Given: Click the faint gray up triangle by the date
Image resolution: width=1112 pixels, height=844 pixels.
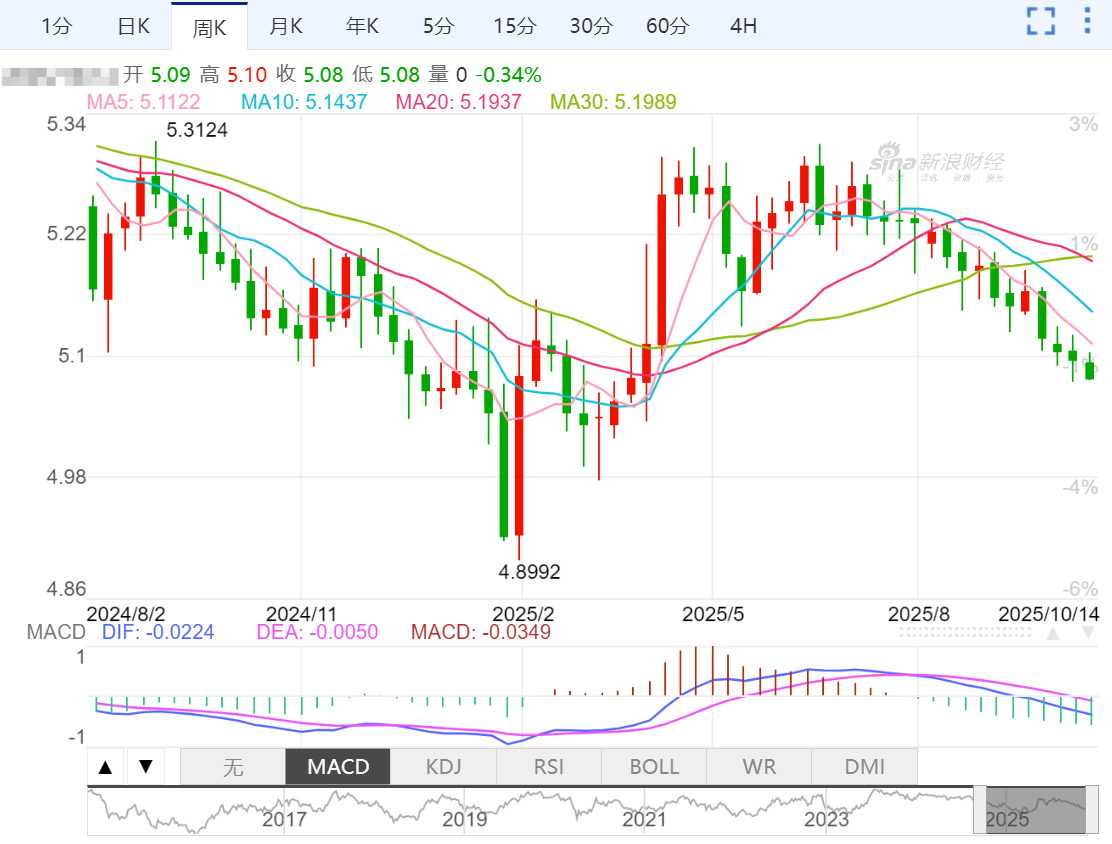Looking at the screenshot, I should [1053, 634].
